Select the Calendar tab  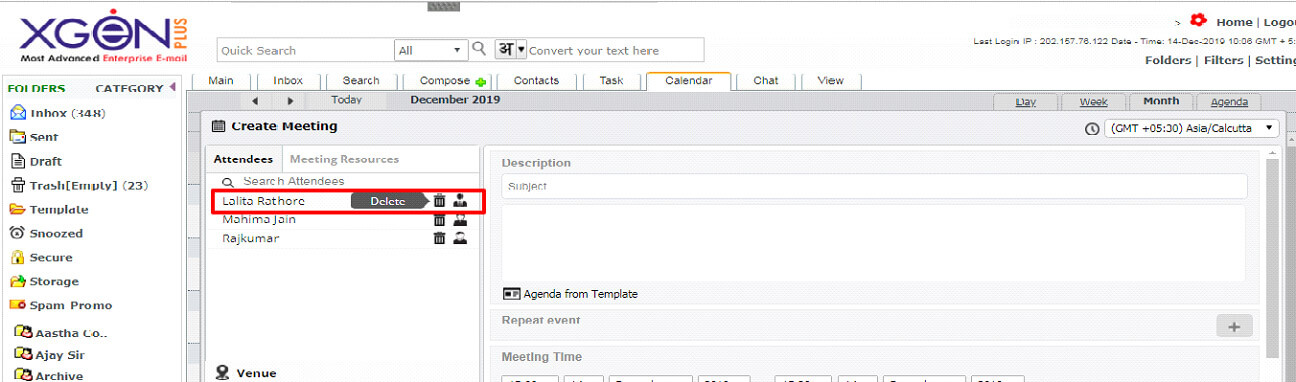(x=689, y=81)
